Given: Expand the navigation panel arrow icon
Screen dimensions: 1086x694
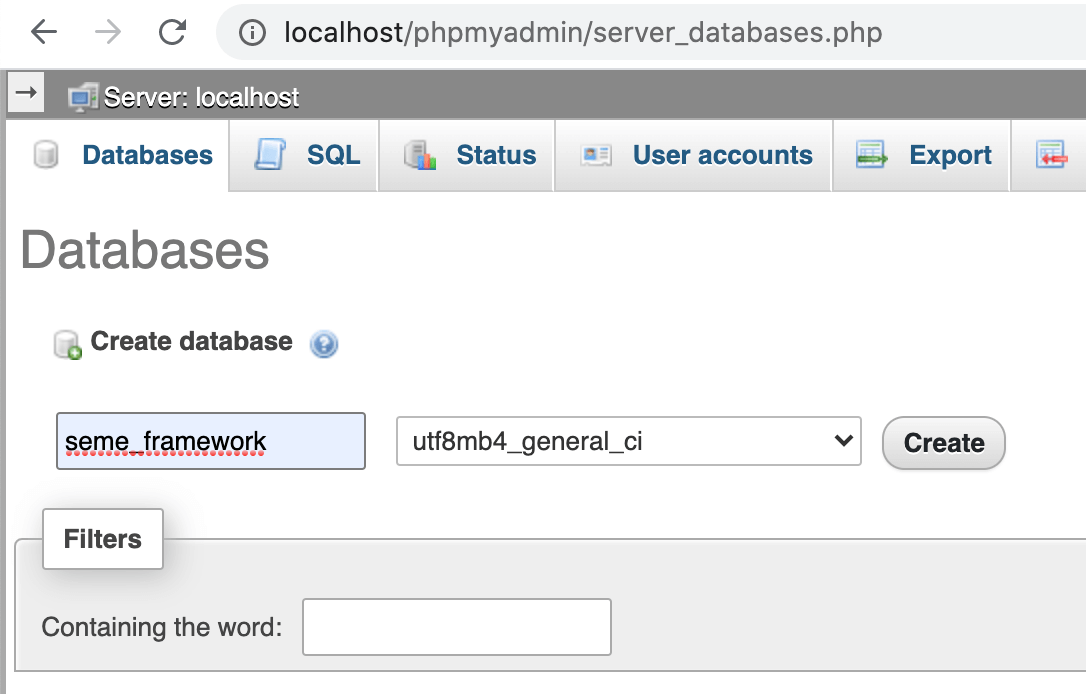Looking at the screenshot, I should point(26,92).
